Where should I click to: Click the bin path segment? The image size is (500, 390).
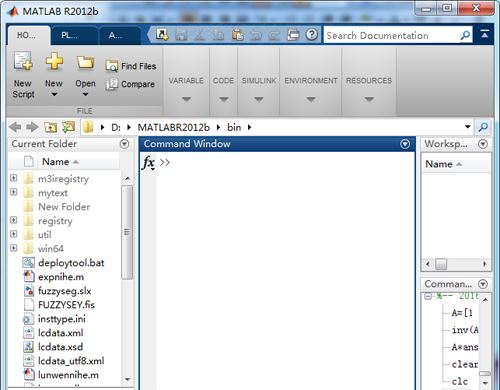point(234,127)
